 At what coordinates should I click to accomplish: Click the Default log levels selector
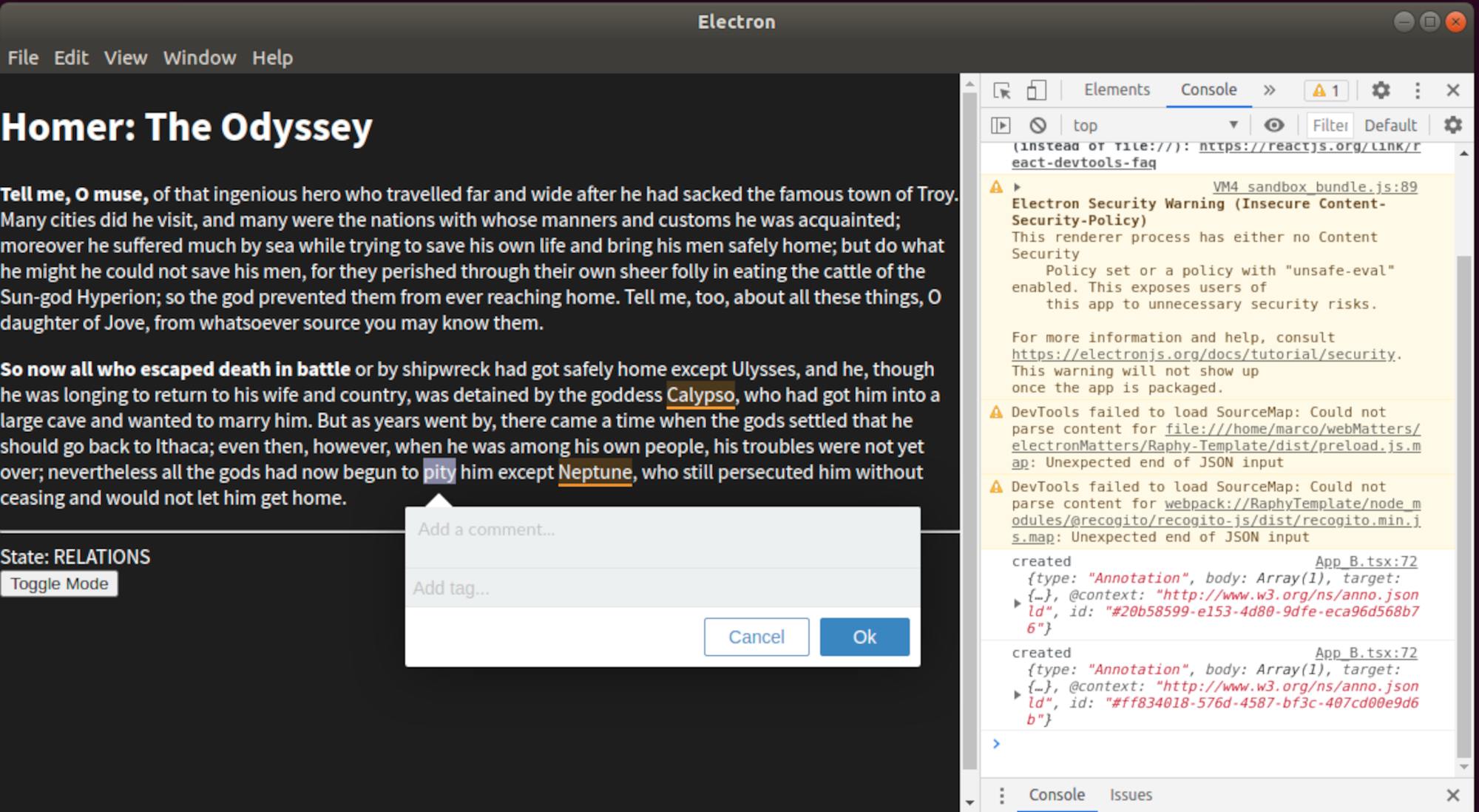[x=1390, y=124]
